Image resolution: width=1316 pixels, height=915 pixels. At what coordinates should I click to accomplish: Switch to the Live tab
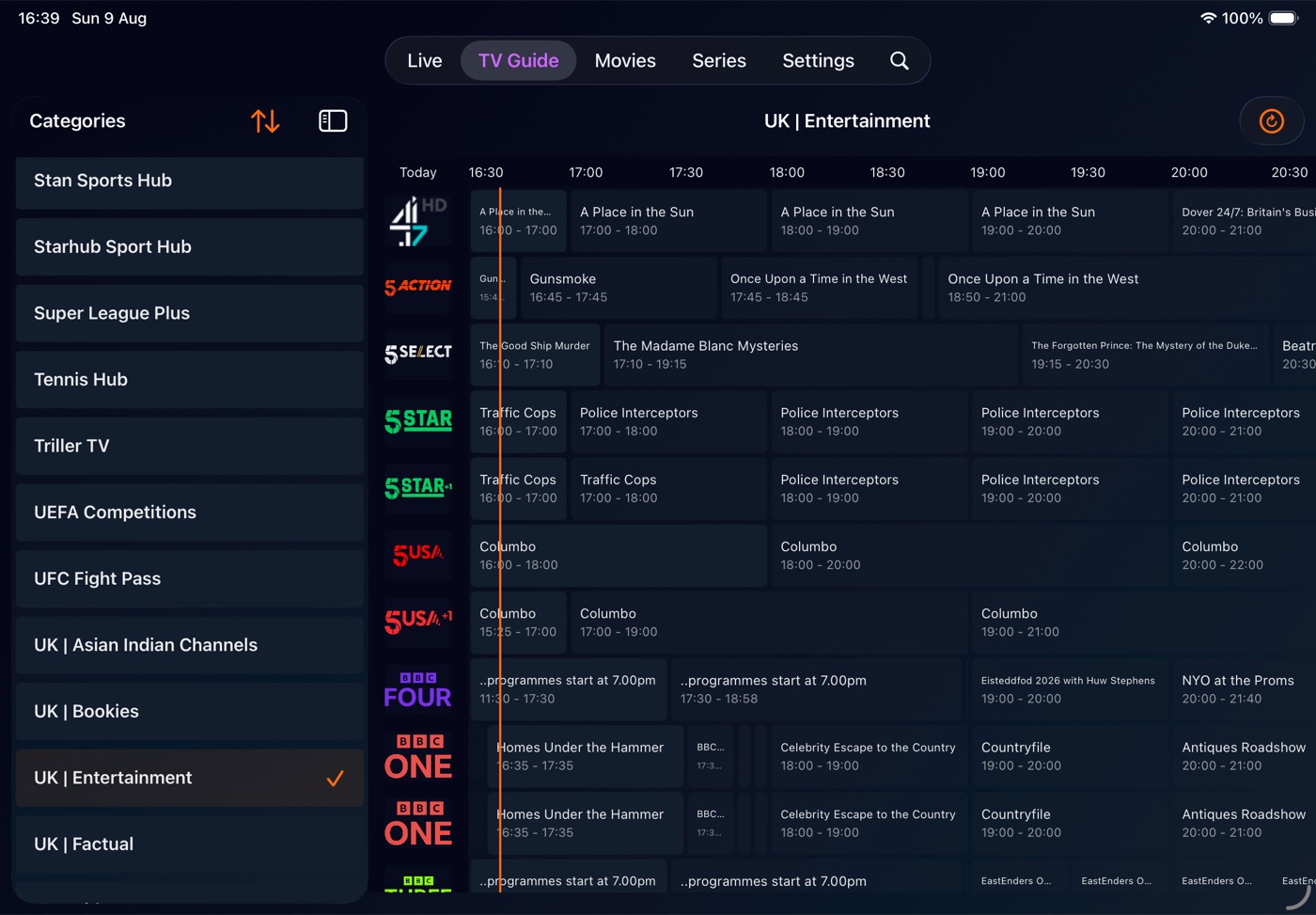tap(424, 60)
